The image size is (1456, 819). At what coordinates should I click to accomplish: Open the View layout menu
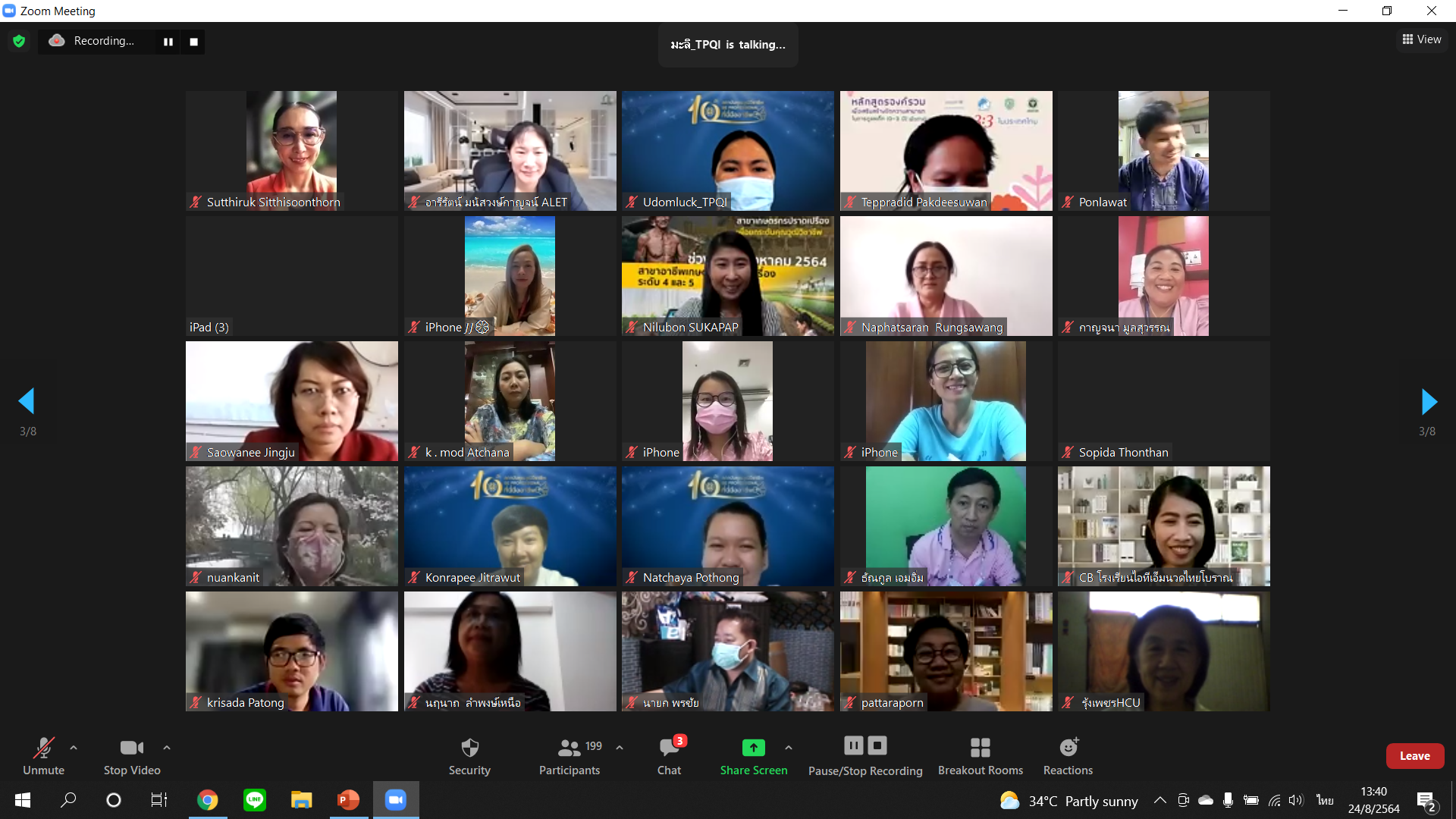tap(1422, 39)
